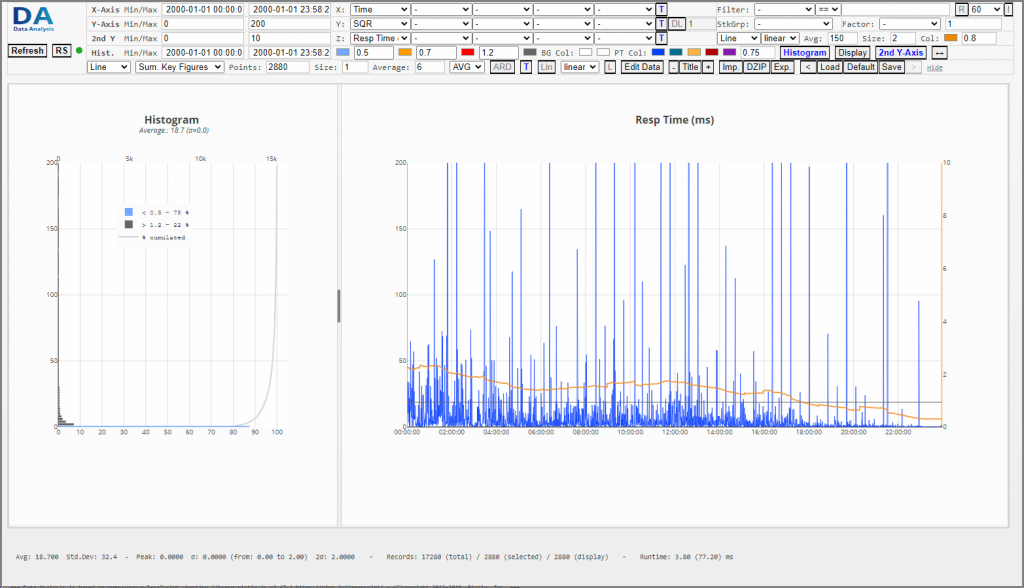Click the next '>' button after Save
The height and width of the screenshot is (588, 1024).
pos(914,67)
